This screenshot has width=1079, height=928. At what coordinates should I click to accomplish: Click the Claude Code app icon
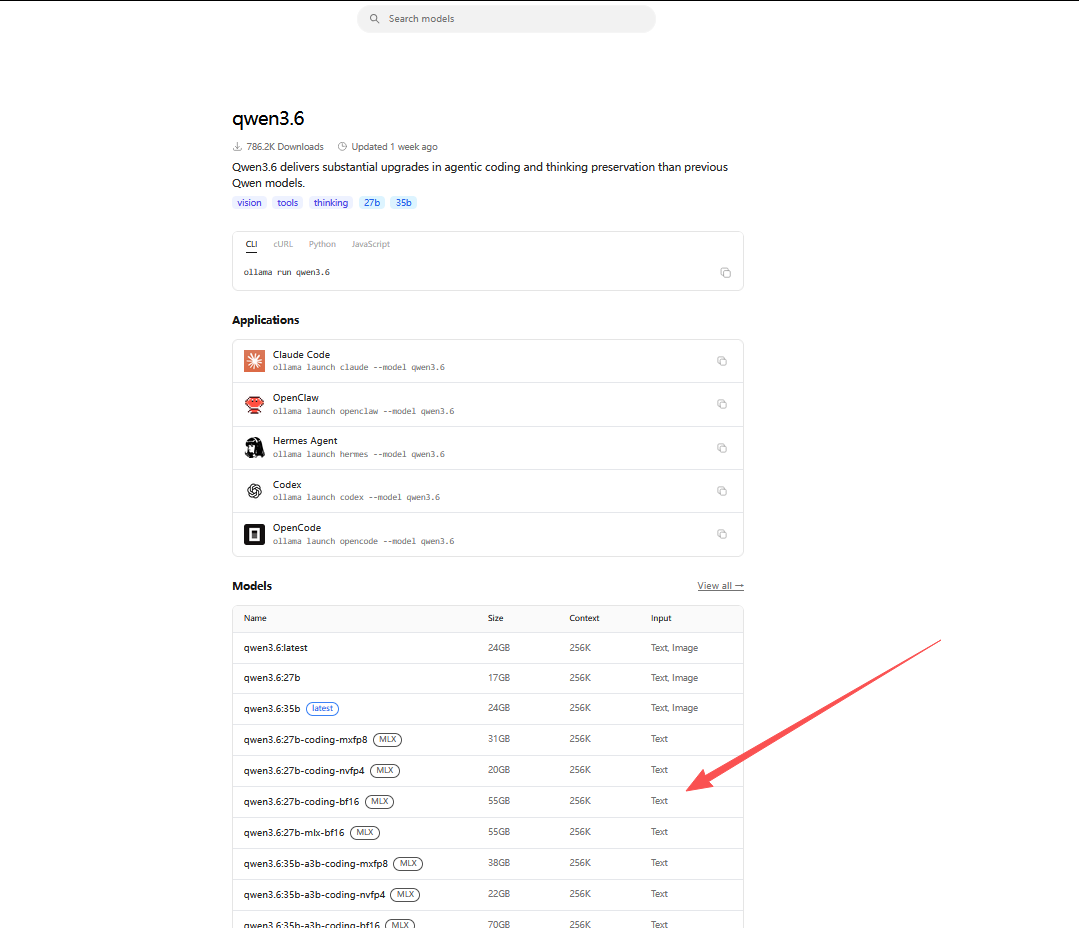(255, 360)
